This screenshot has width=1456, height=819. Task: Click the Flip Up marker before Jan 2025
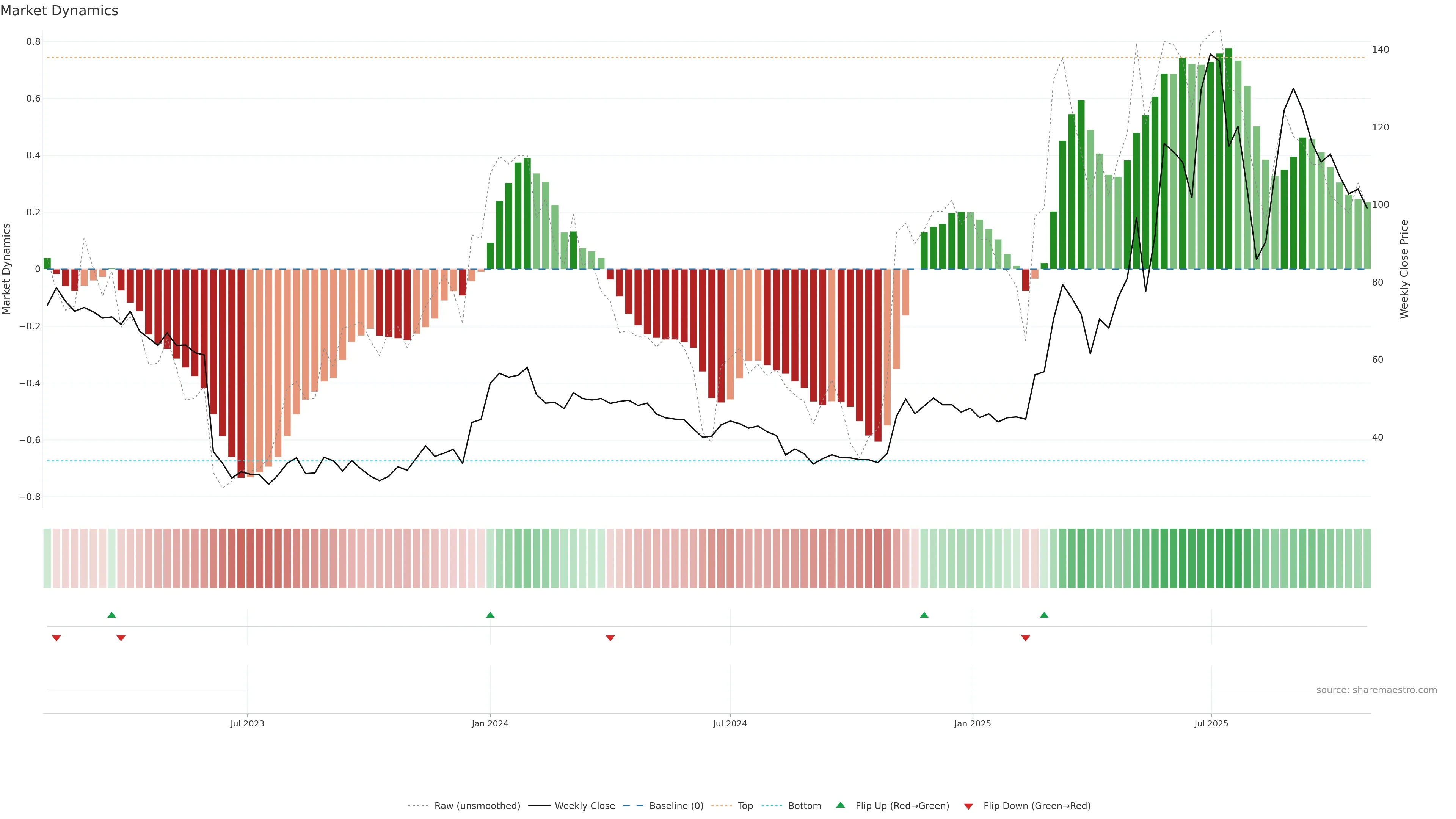(924, 615)
